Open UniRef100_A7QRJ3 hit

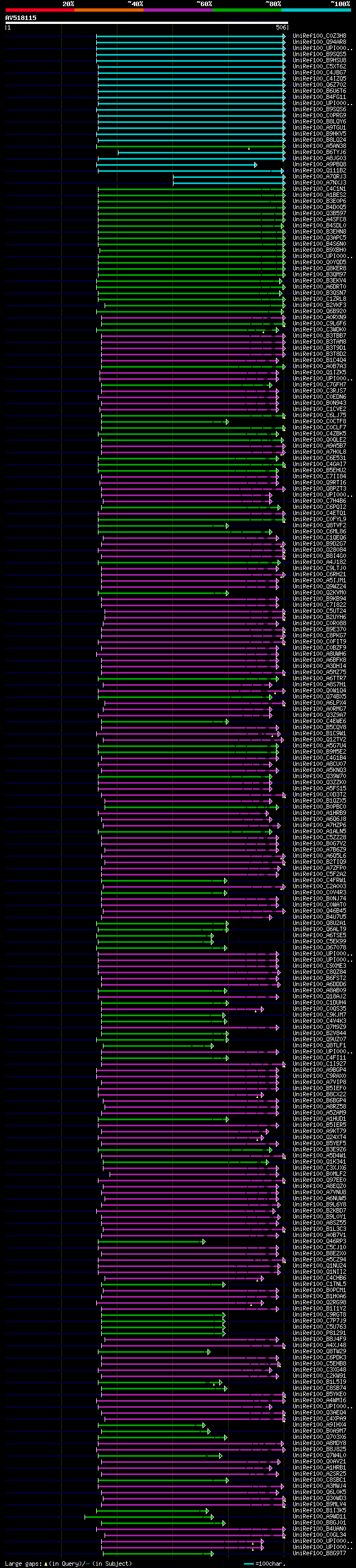[x=319, y=176]
